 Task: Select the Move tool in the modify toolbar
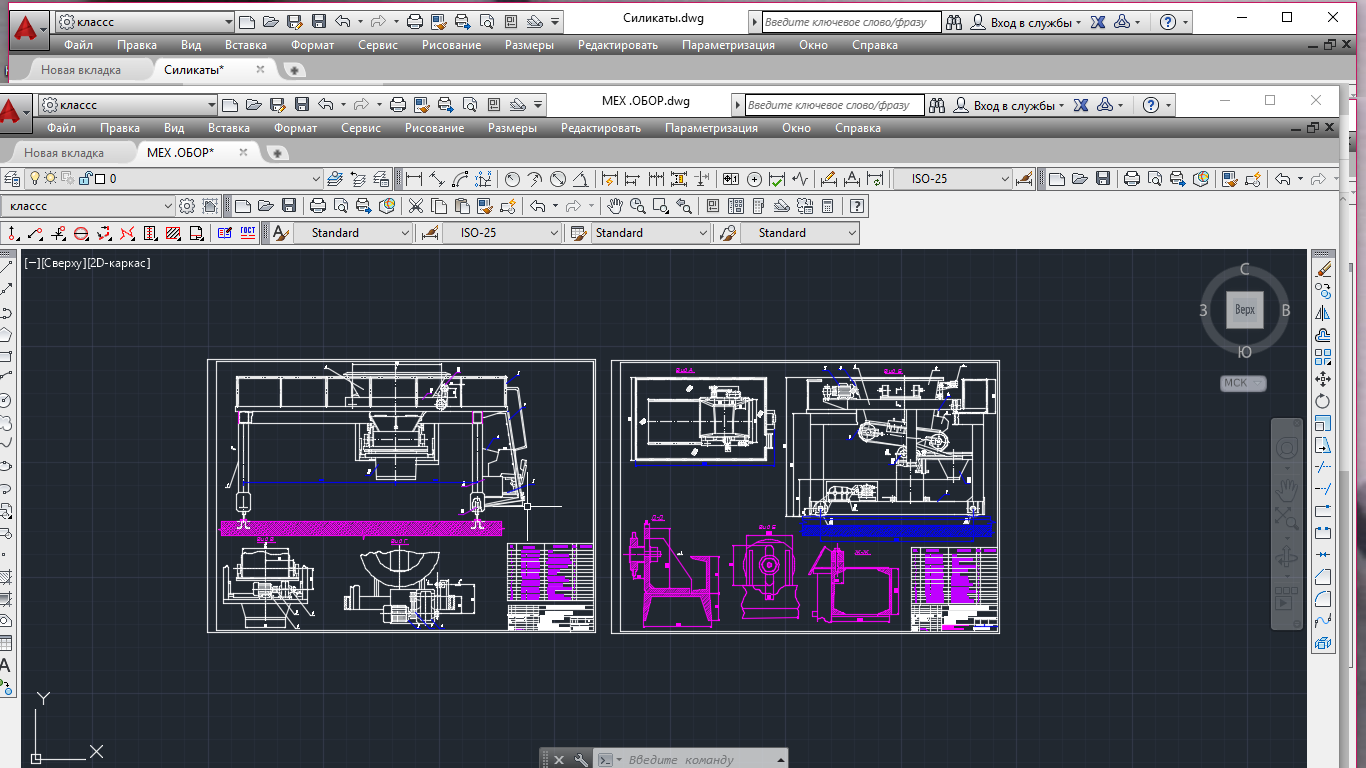point(1323,379)
